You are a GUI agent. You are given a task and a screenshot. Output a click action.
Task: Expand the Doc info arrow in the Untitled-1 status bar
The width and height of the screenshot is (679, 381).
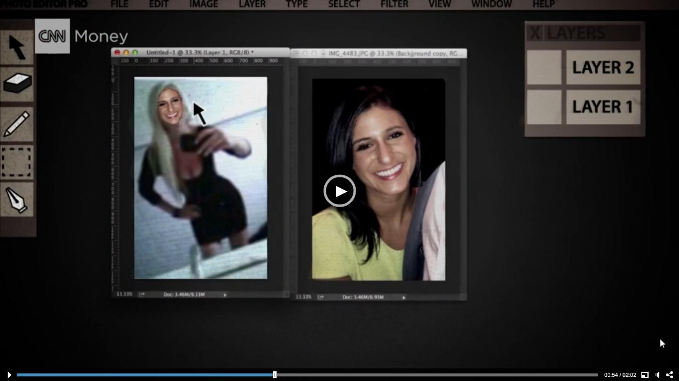(x=225, y=295)
